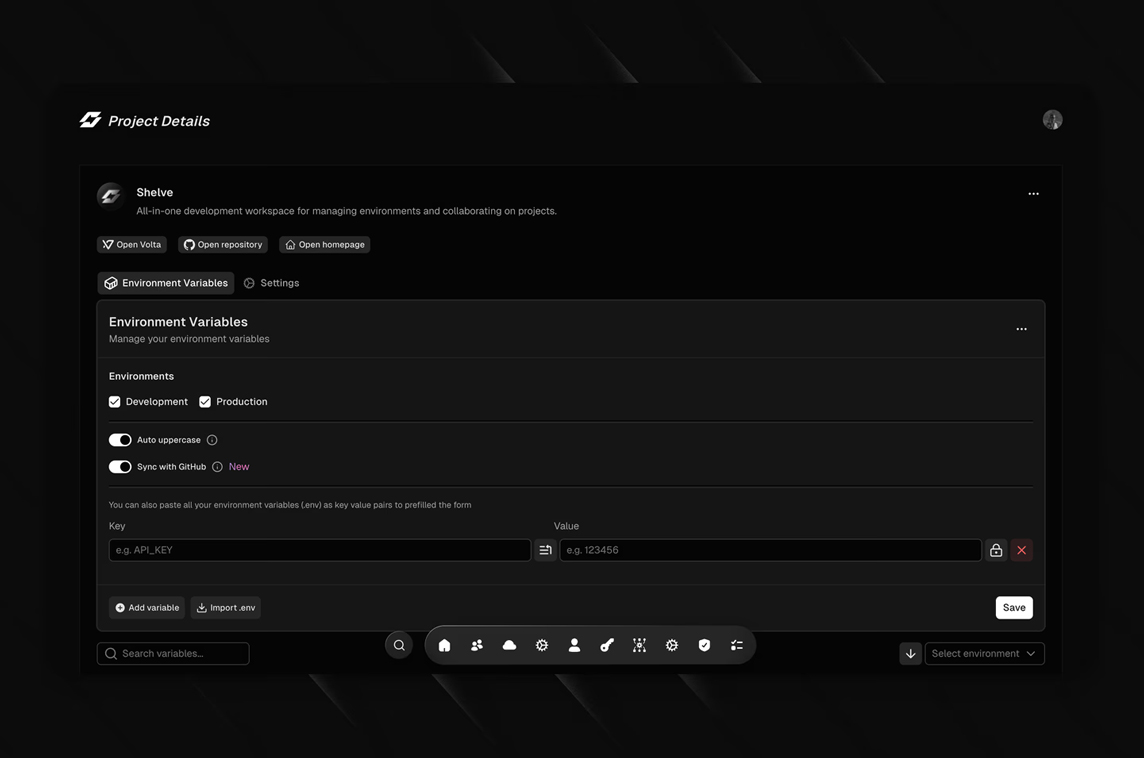This screenshot has height=758, width=1144.
Task: Click the Save button
Action: [x=1014, y=608]
